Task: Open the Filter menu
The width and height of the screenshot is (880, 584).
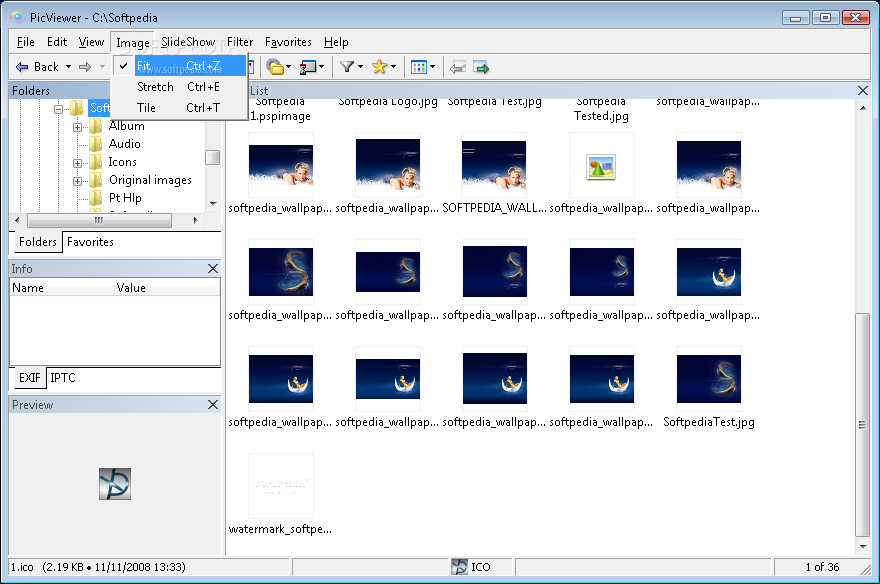Action: pyautogui.click(x=240, y=42)
